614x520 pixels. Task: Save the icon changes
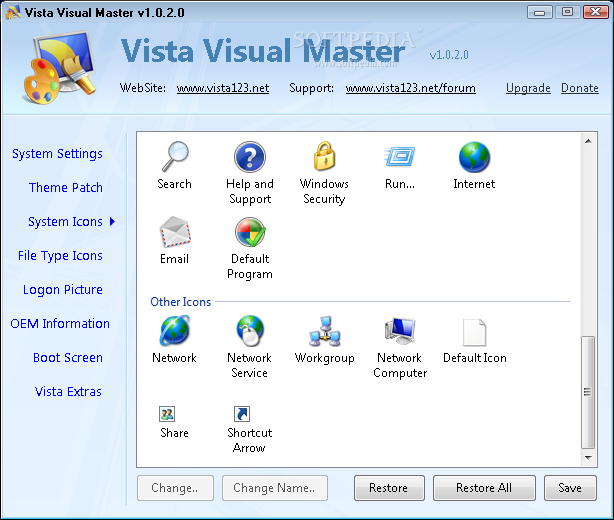point(570,488)
